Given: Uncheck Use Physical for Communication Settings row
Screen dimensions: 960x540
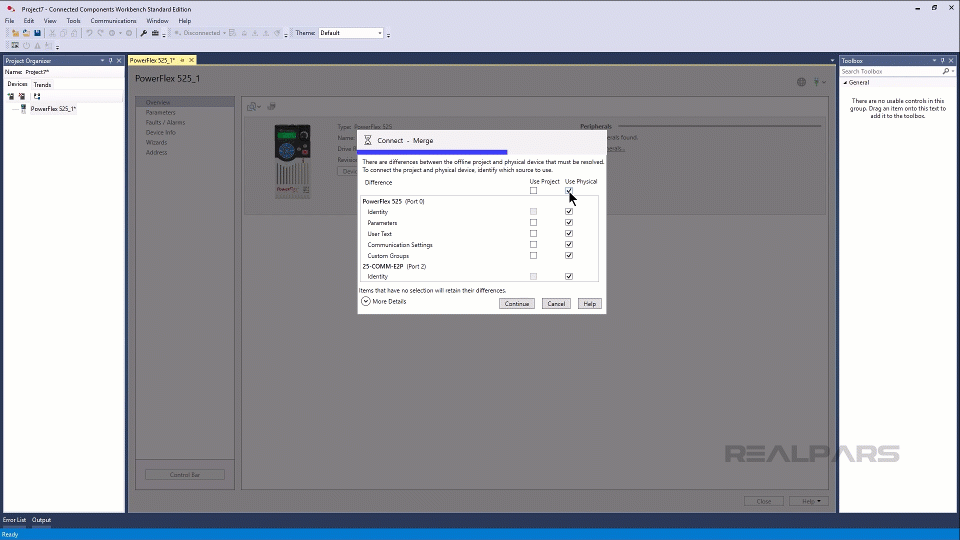Looking at the screenshot, I should [569, 245].
